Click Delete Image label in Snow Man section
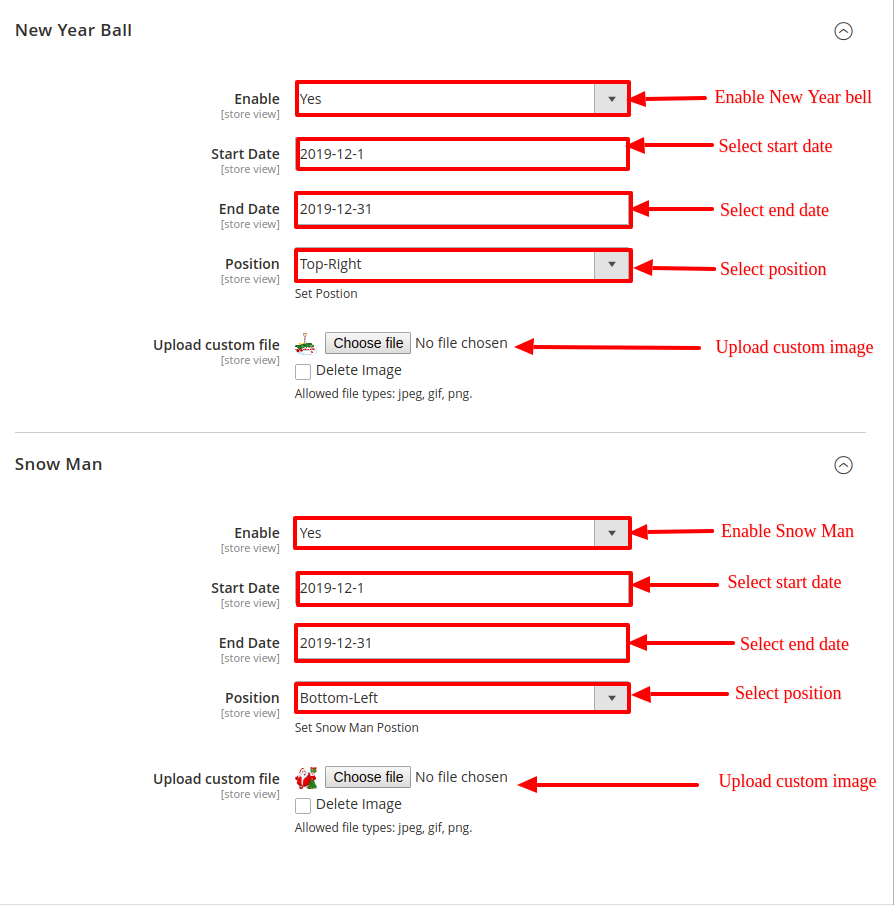 point(358,804)
